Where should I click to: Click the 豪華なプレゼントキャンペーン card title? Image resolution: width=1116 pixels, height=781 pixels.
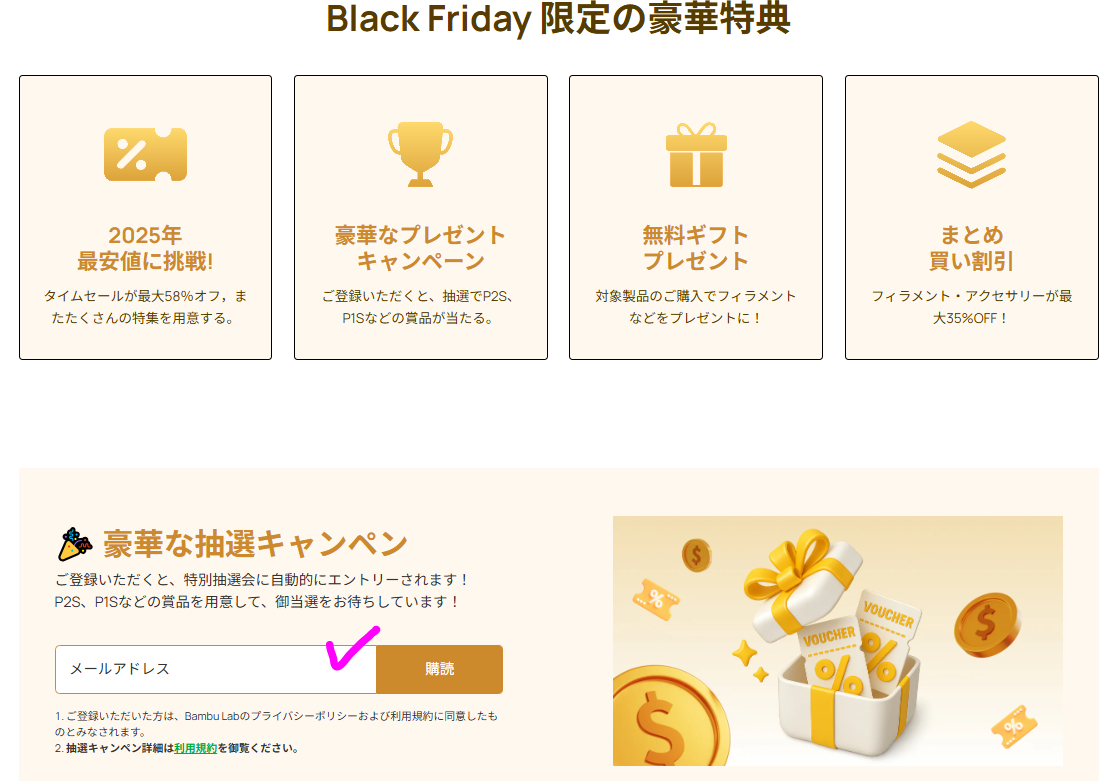(x=421, y=248)
